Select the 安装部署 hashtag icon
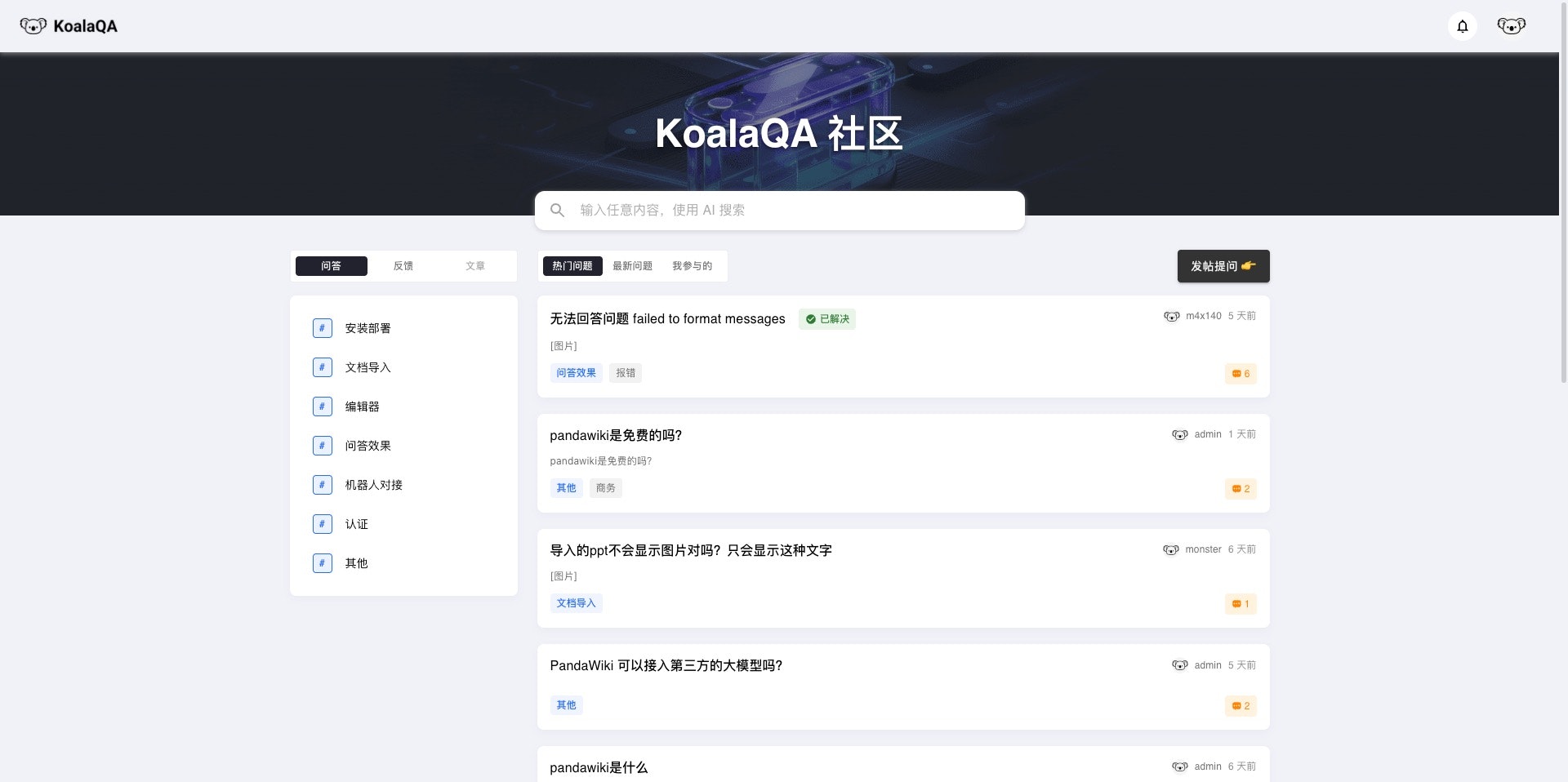 click(x=322, y=328)
